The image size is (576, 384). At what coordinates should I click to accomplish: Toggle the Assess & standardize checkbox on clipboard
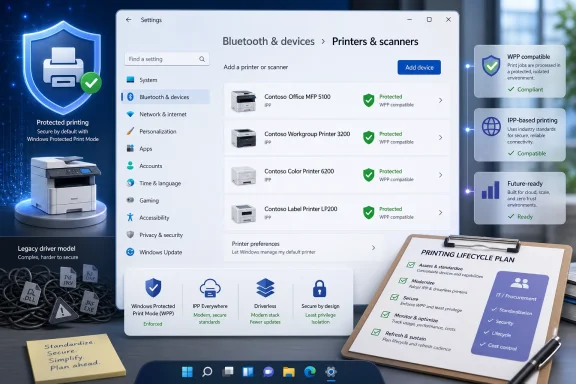click(x=411, y=265)
